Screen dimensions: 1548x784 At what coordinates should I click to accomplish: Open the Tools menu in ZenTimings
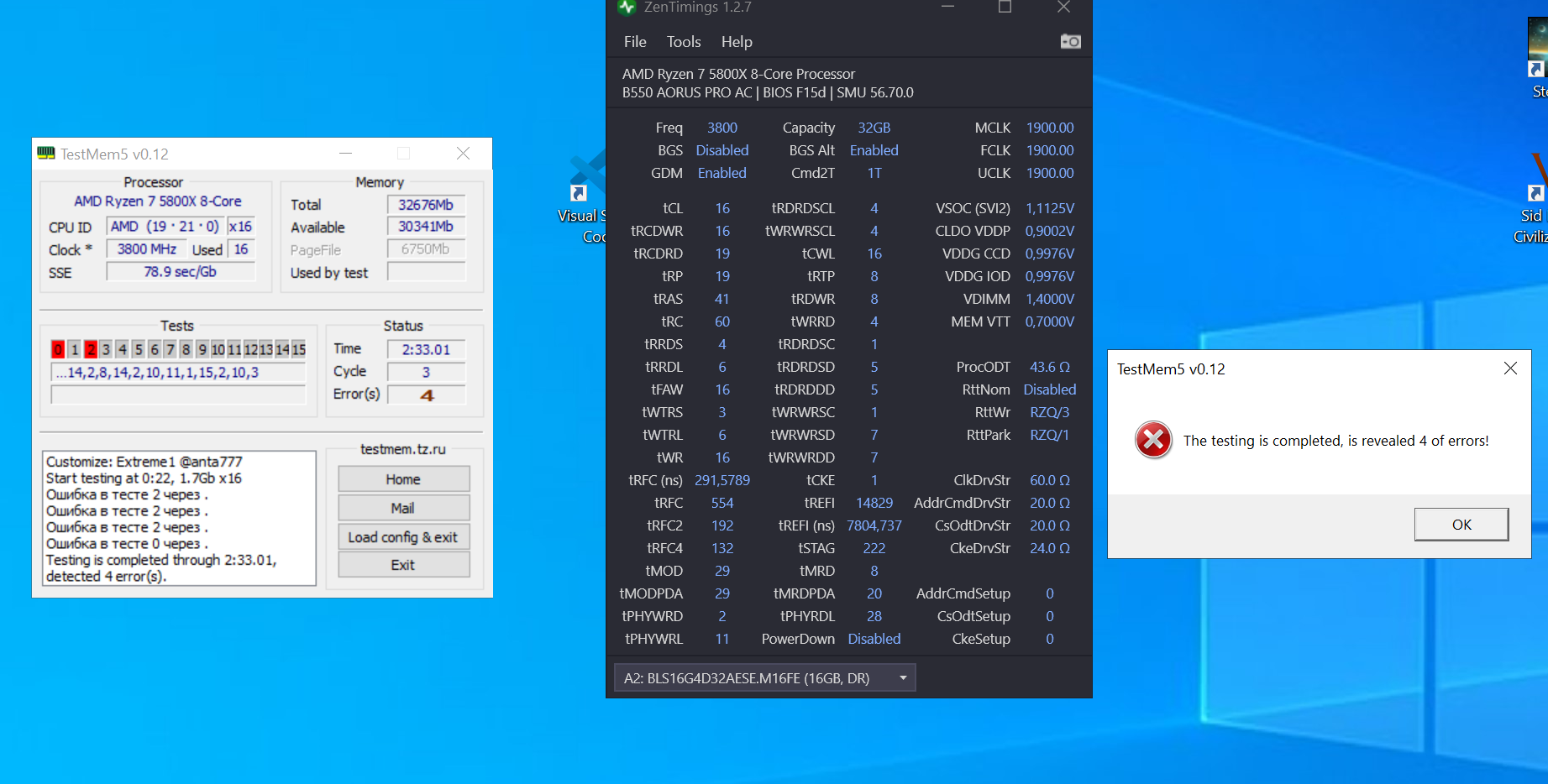(684, 42)
